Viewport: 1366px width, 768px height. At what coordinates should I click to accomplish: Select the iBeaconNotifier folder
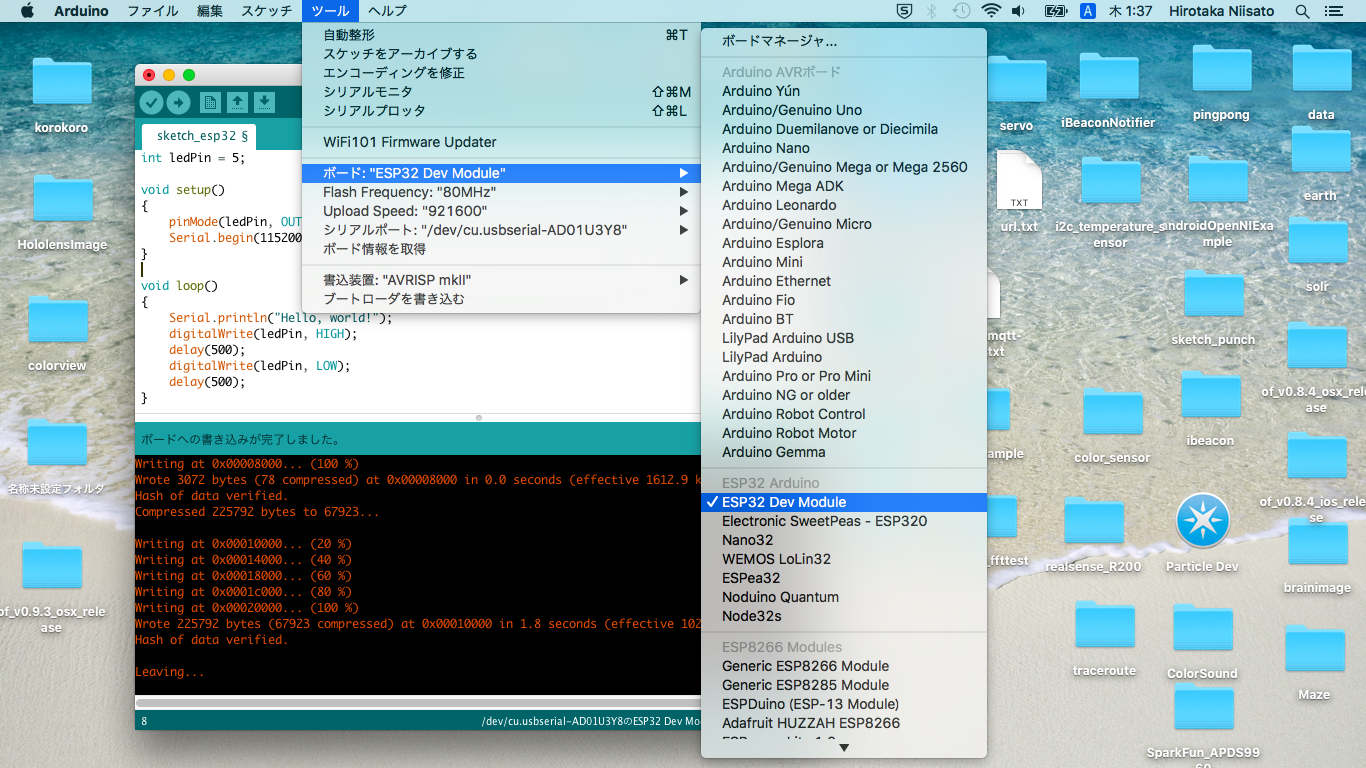click(1108, 78)
